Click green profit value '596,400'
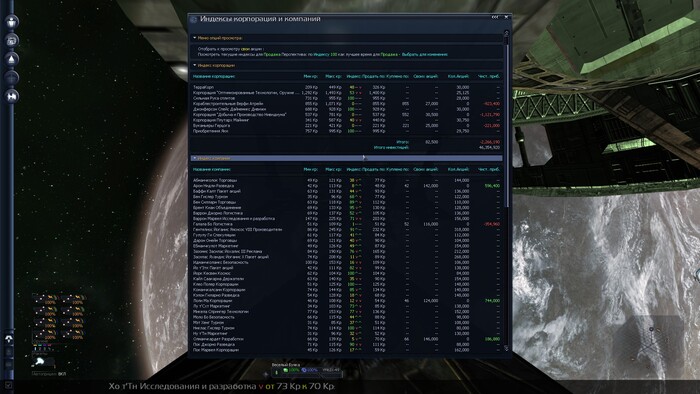700x394 pixels. [492, 186]
